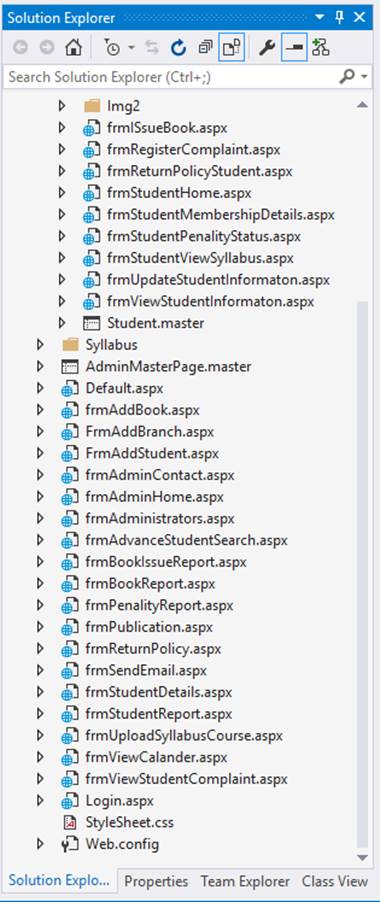Viewport: 380px width, 902px height.
Task: Click the frmBookReport.aspx page icon
Action: pyautogui.click(x=70, y=584)
